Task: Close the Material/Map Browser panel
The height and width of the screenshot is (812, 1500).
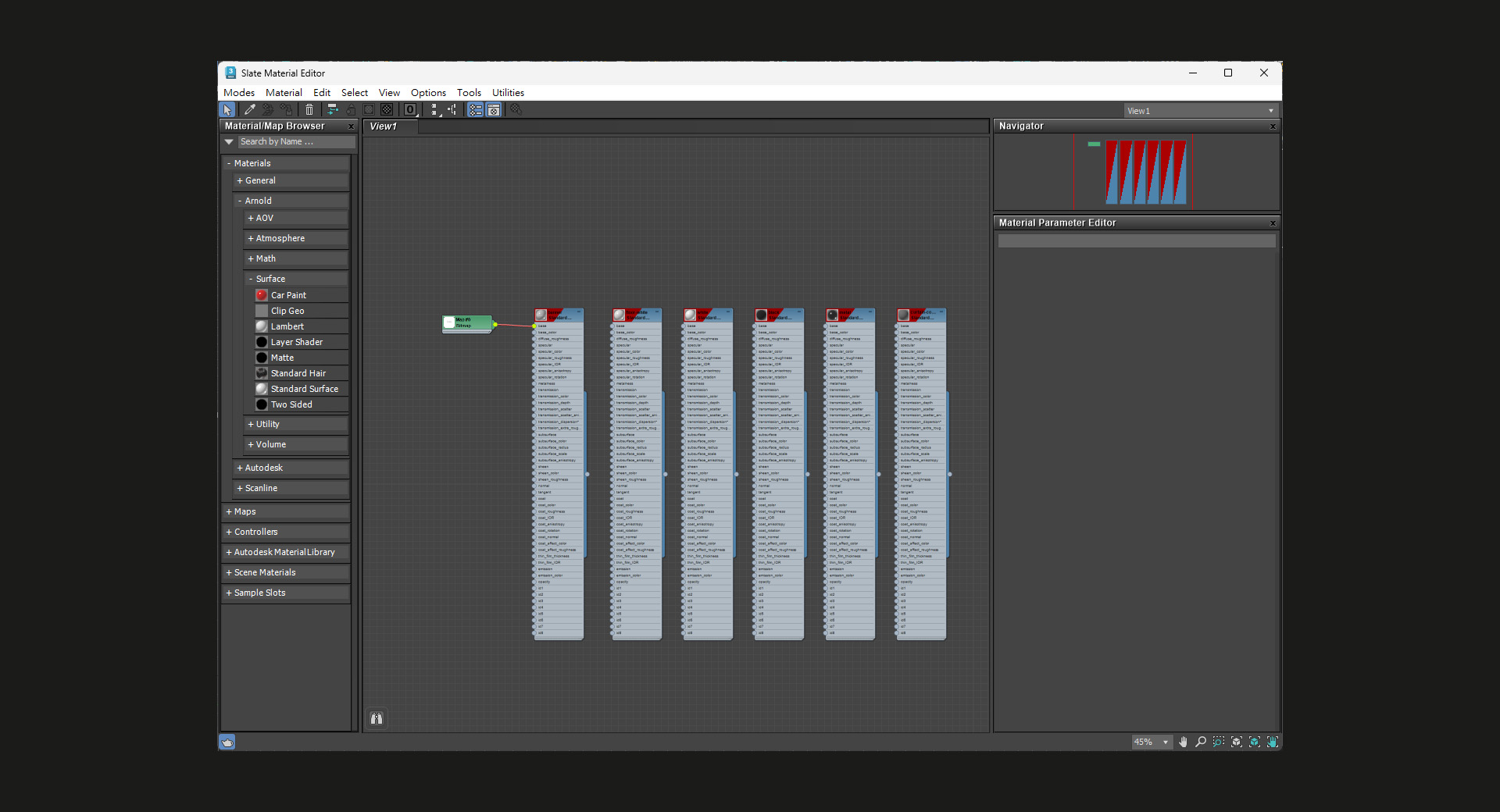Action: click(351, 126)
